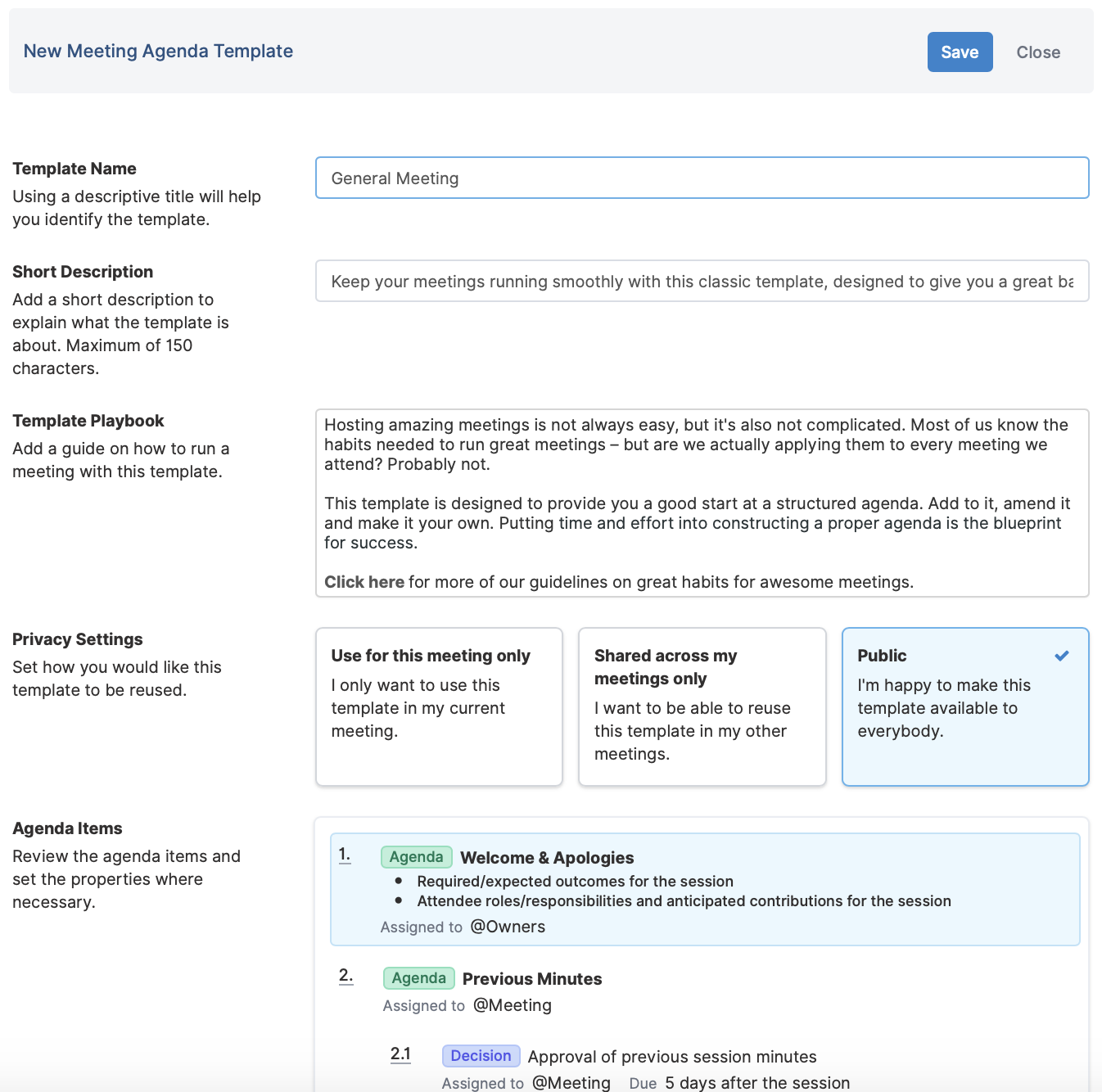1102x1092 pixels.
Task: Click the '5 days after the session' due value
Action: click(757, 1083)
